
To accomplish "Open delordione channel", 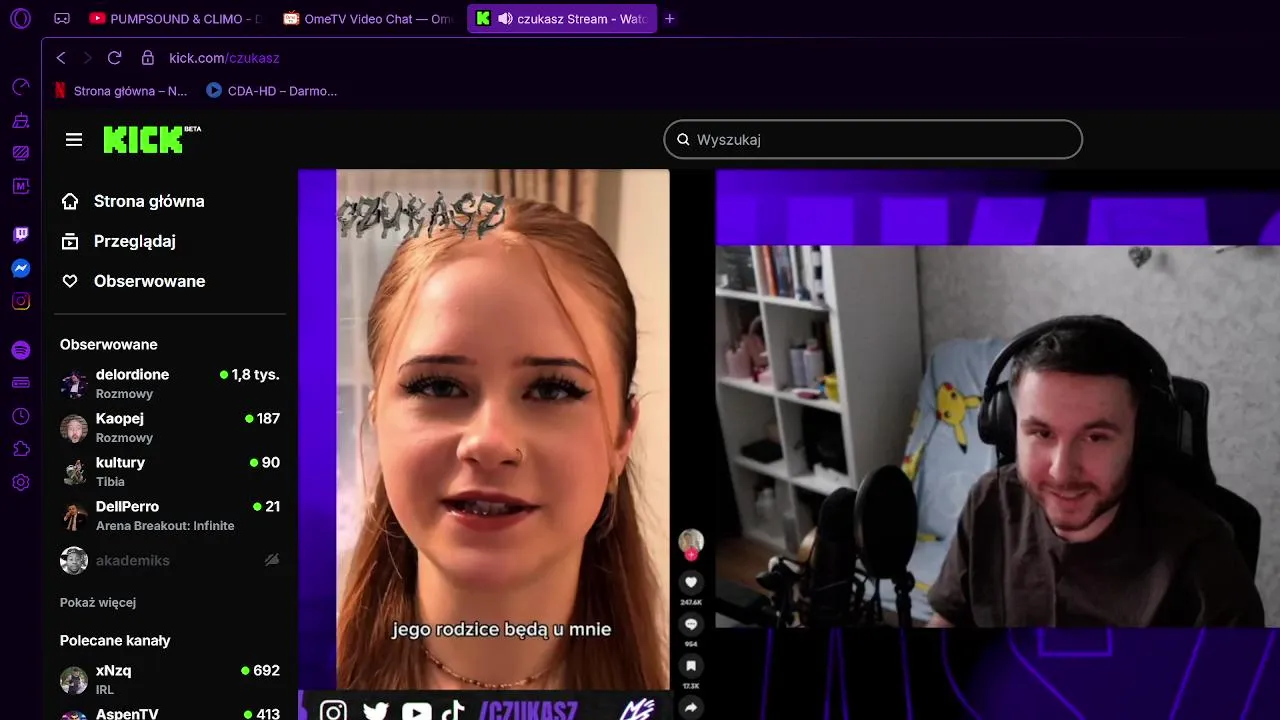I will point(170,383).
